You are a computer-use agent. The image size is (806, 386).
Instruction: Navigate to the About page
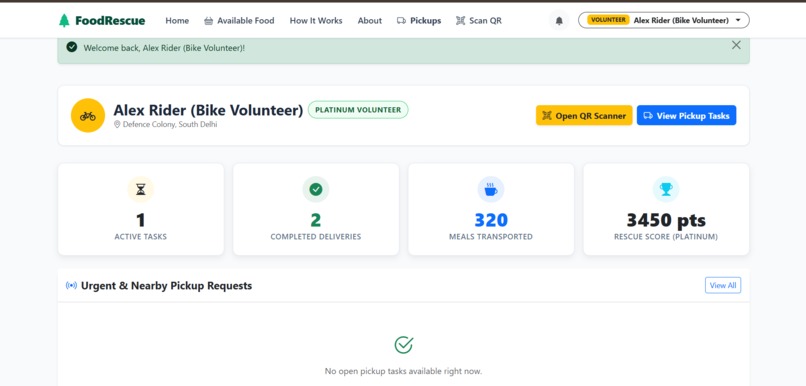pos(370,21)
